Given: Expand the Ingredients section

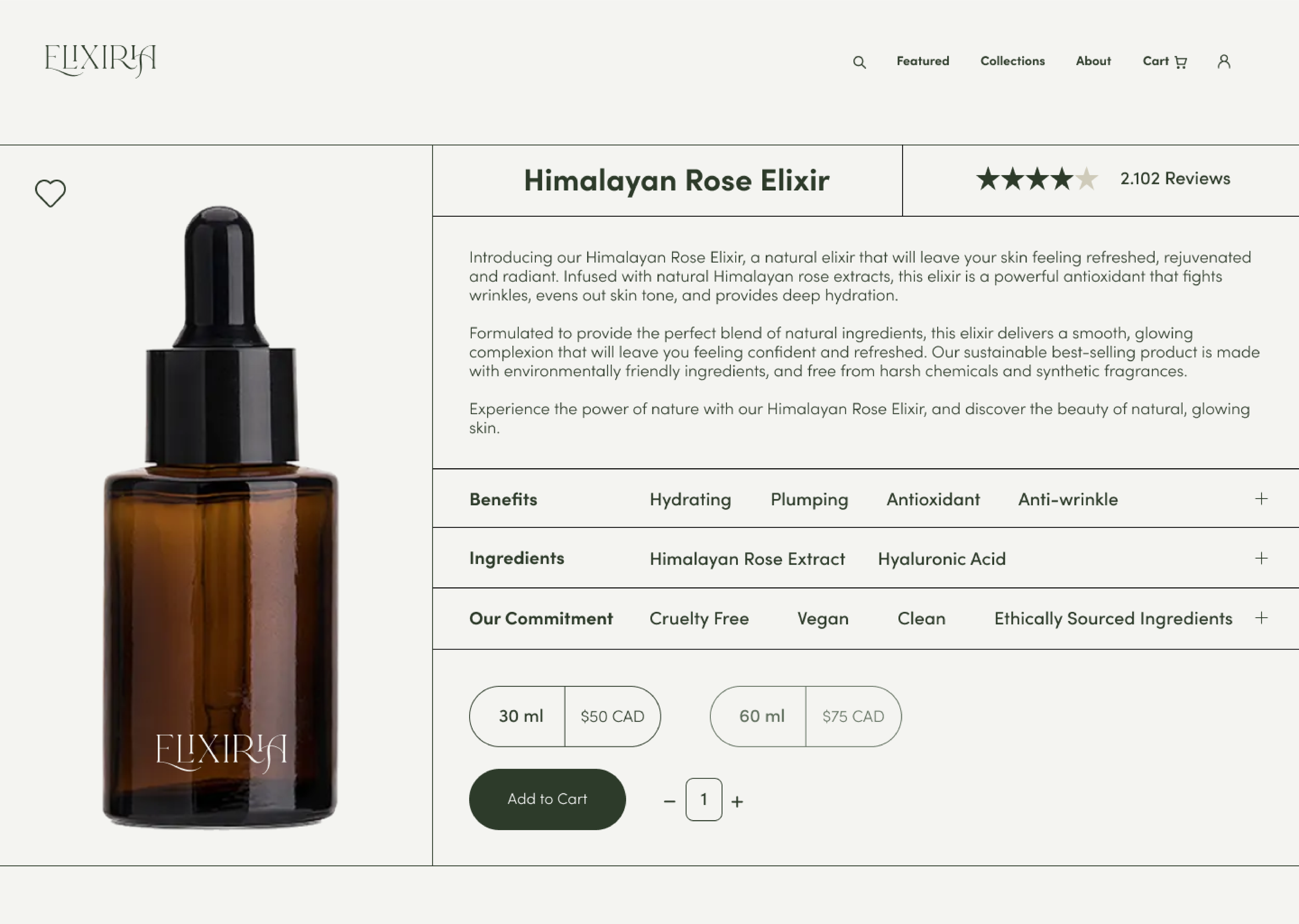Looking at the screenshot, I should click(x=1261, y=558).
